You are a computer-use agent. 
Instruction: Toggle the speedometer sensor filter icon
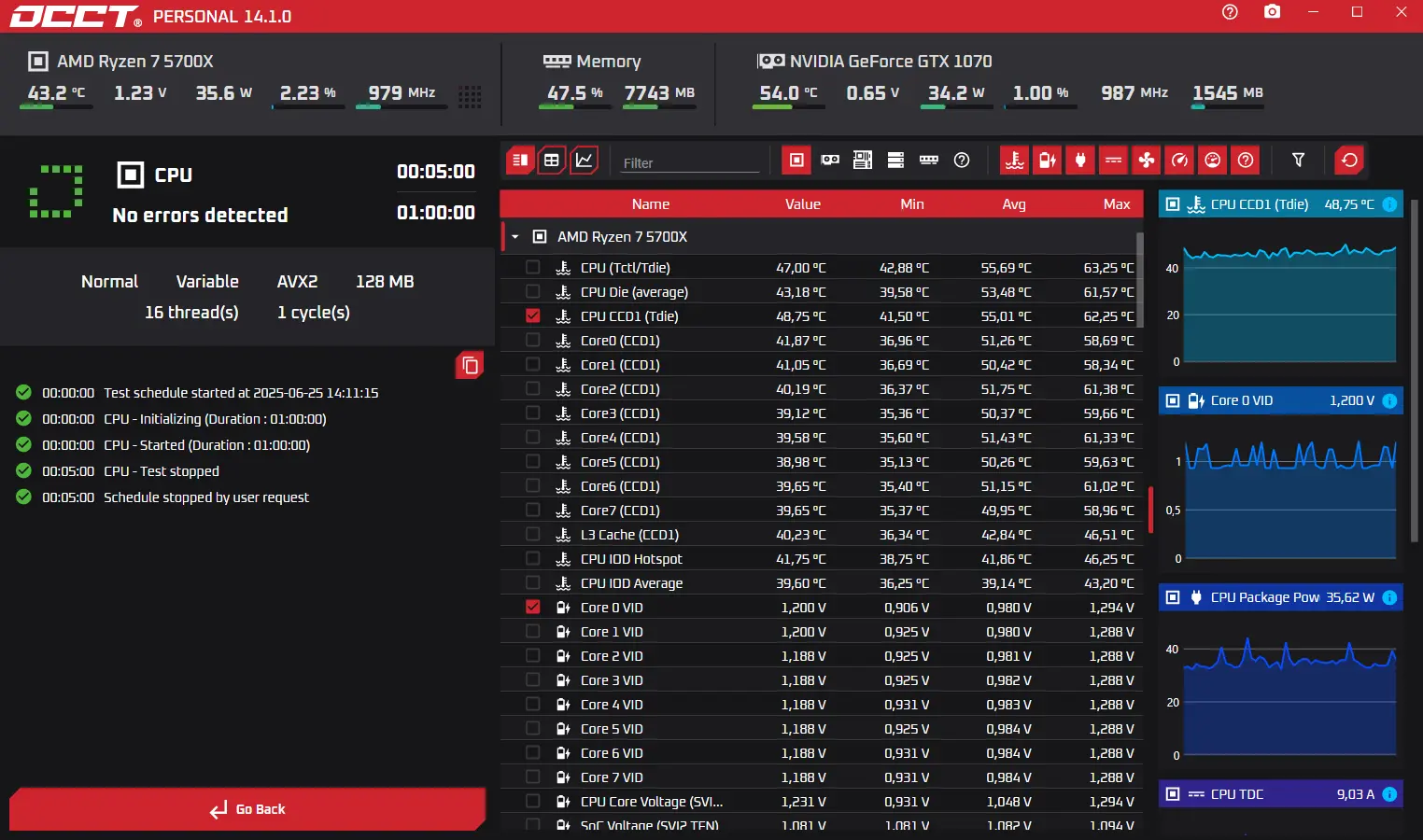(1180, 160)
